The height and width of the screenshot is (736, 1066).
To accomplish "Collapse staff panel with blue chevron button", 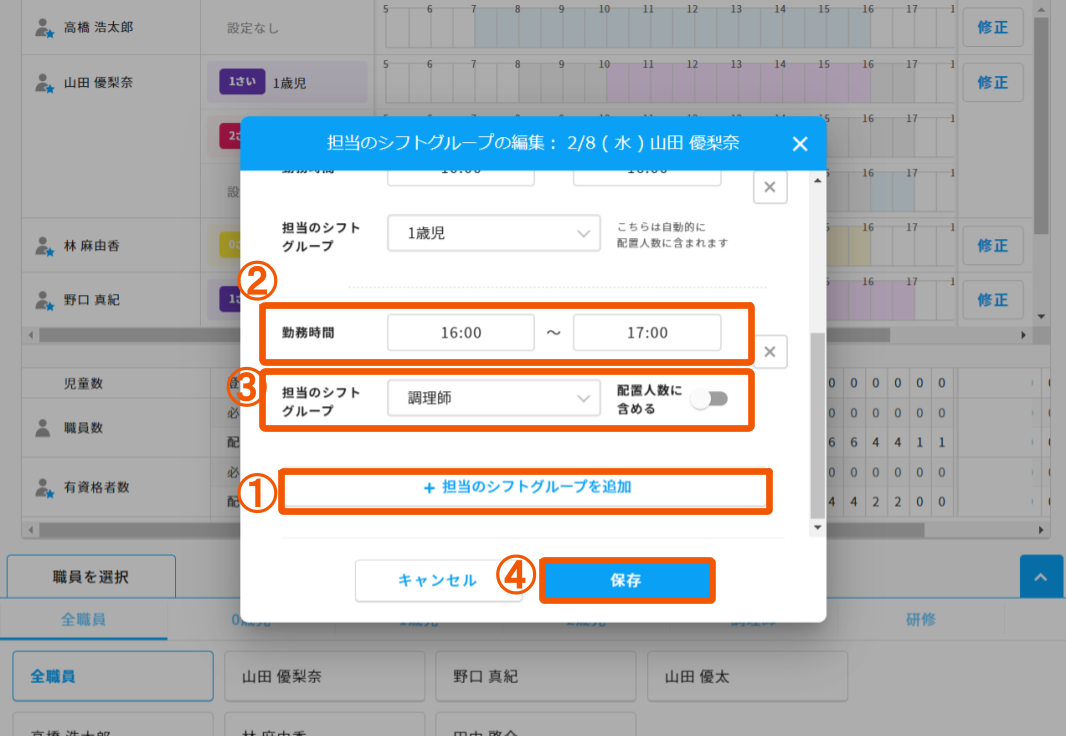I will pos(1040,578).
